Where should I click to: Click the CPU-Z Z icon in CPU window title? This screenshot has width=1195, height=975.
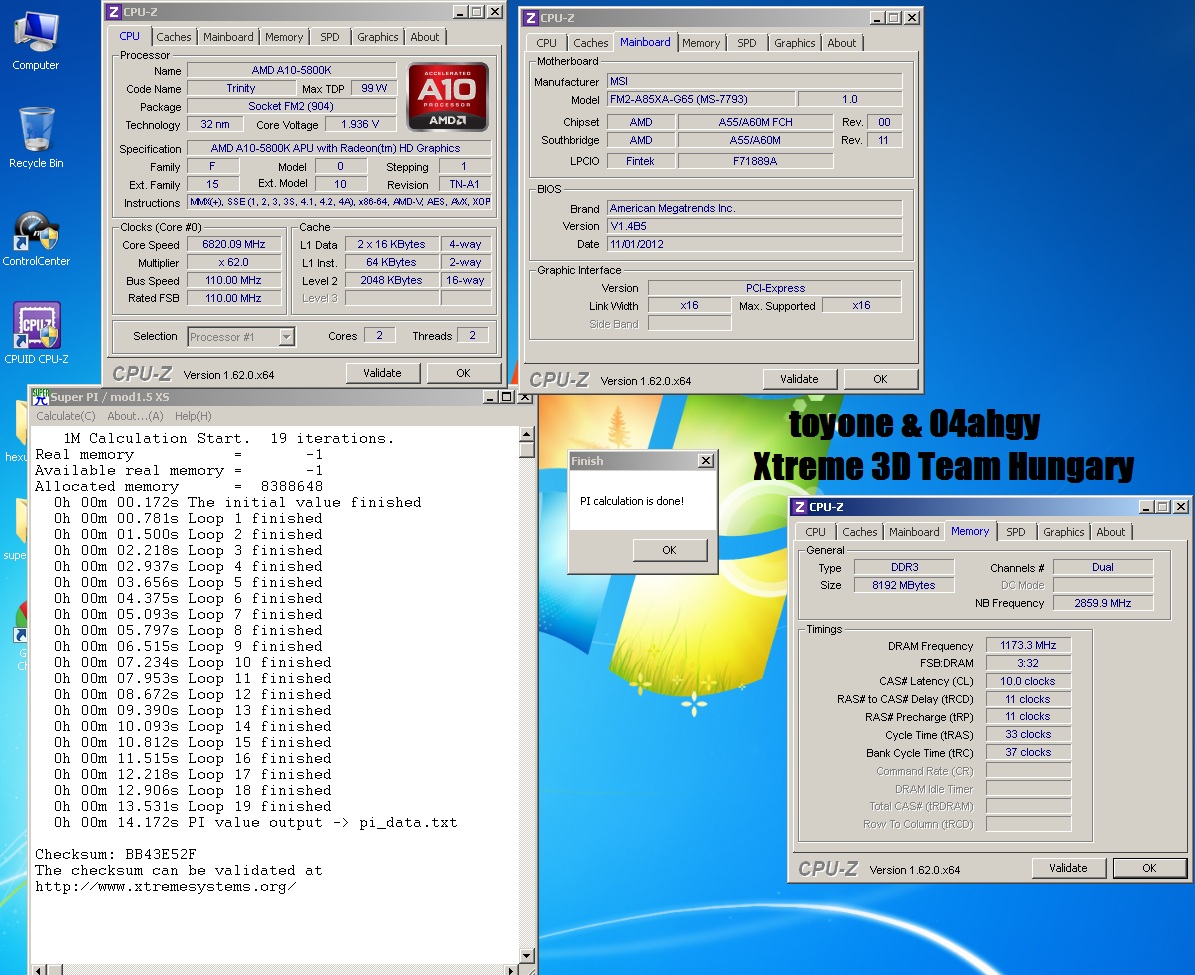114,11
